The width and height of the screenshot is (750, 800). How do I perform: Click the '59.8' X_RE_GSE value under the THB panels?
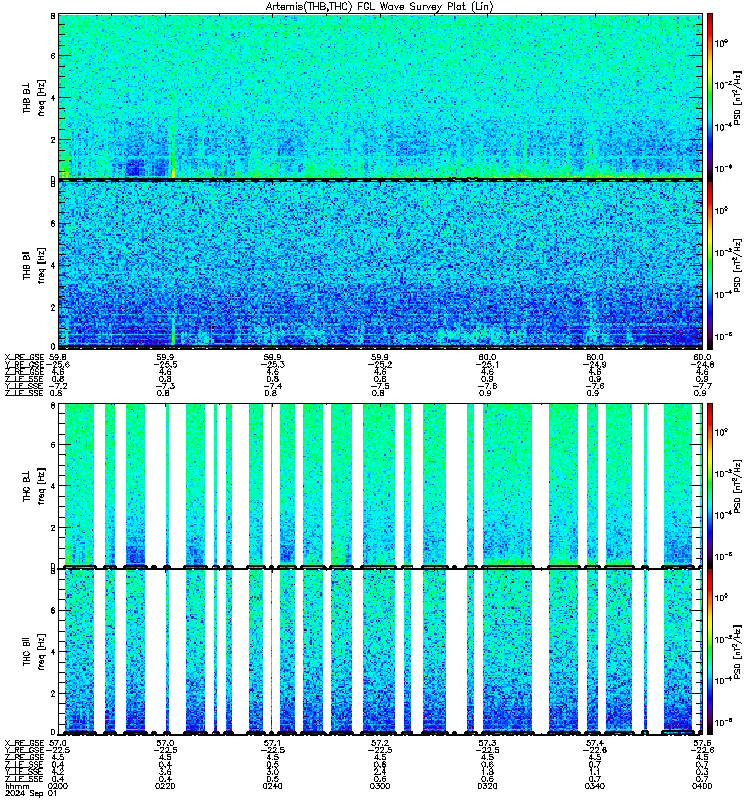57,357
